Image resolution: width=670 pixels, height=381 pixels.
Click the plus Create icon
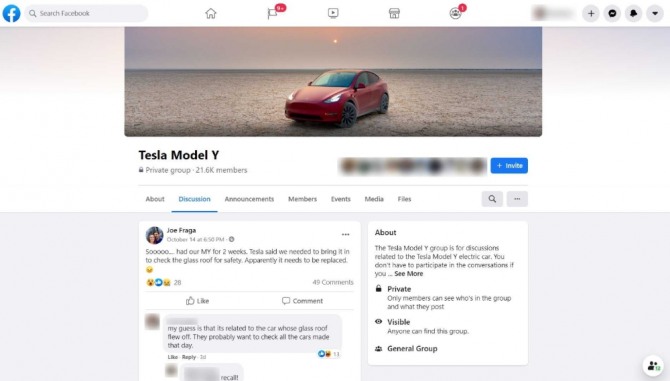click(x=591, y=14)
